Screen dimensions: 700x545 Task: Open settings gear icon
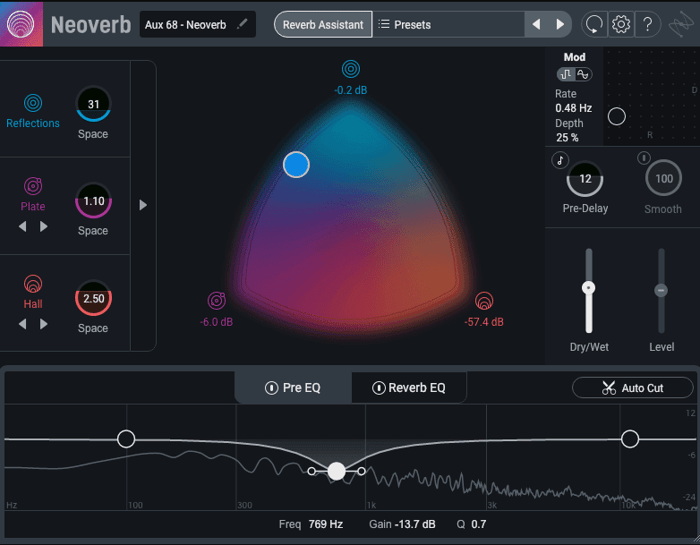[621, 25]
